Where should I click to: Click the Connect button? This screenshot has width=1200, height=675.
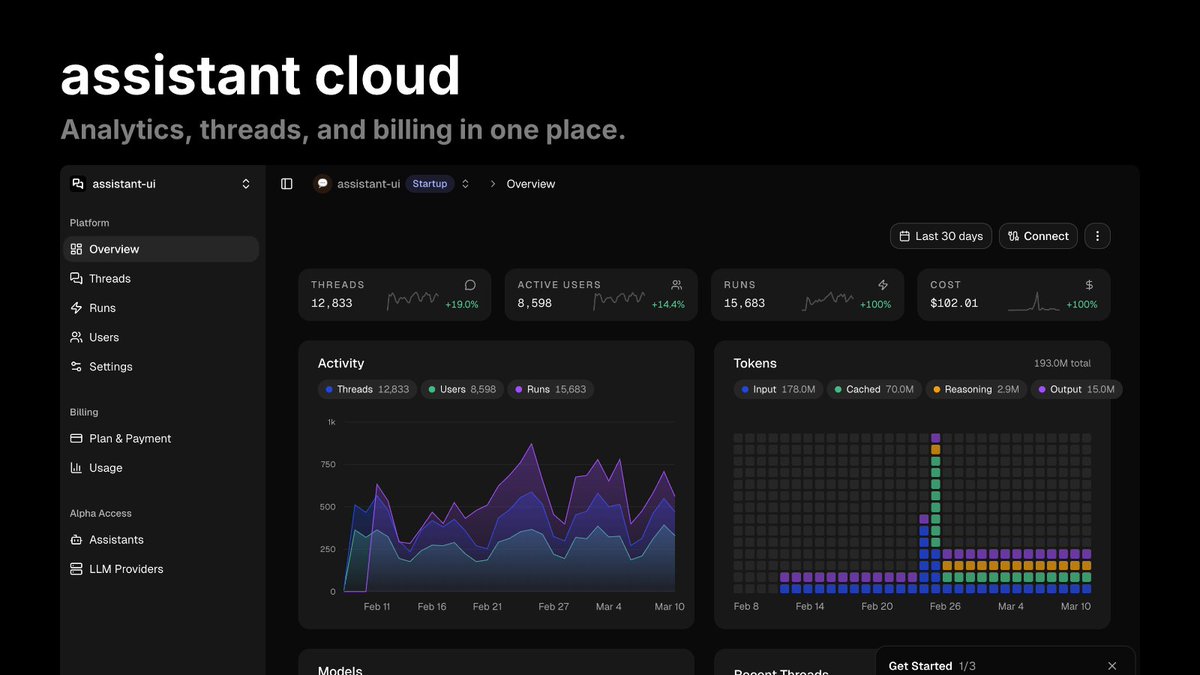pos(1038,236)
